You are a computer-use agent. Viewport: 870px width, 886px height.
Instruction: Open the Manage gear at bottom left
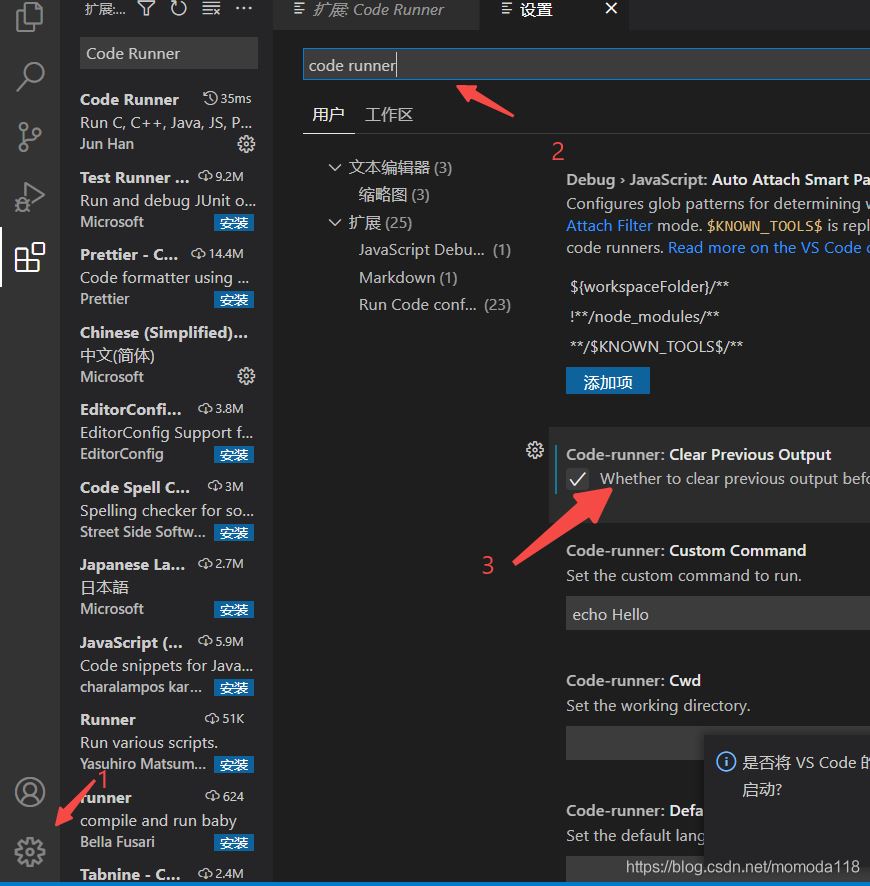click(x=30, y=851)
